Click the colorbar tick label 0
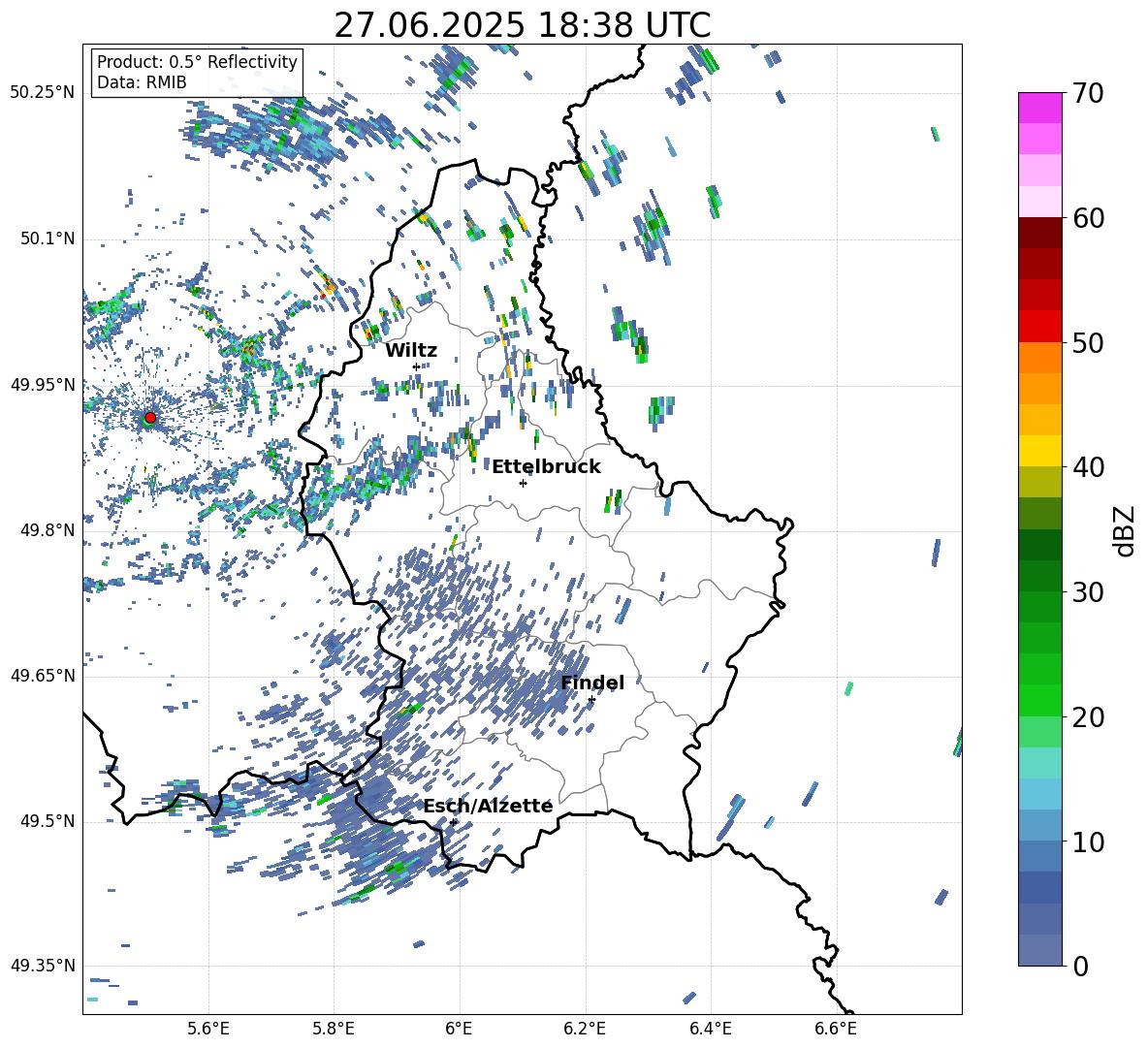 (1080, 966)
